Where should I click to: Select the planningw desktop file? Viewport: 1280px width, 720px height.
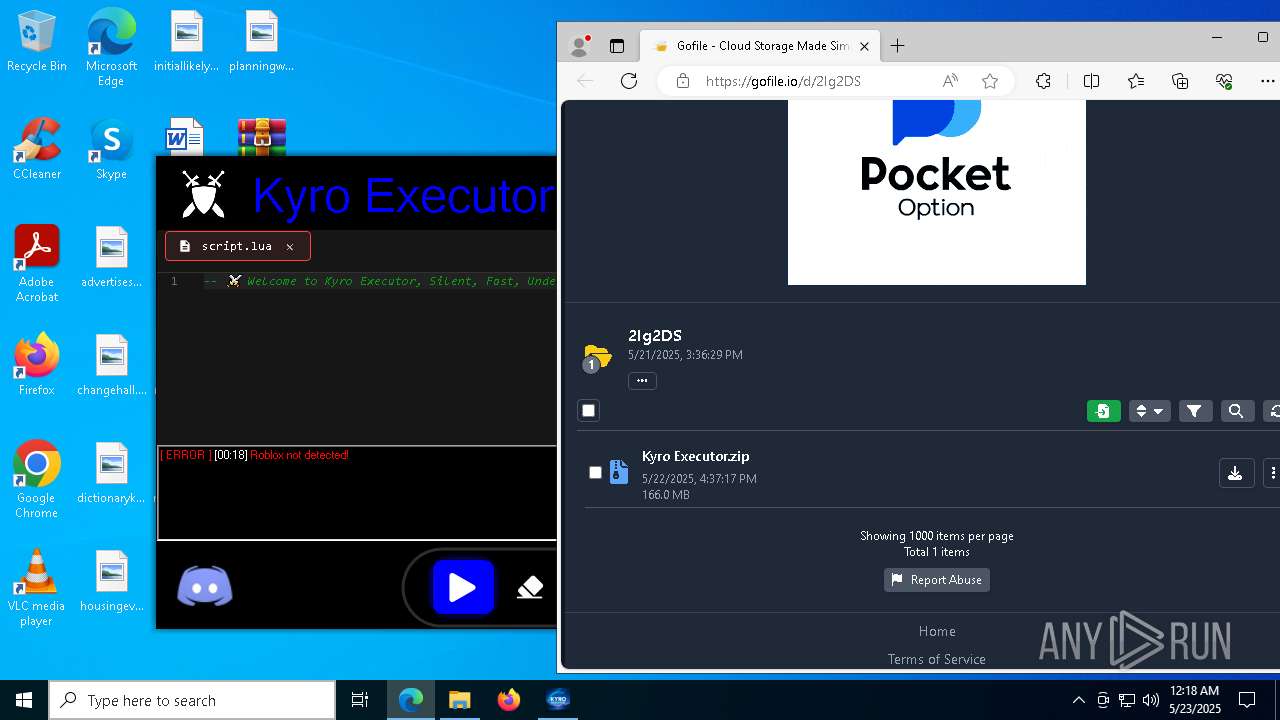click(x=261, y=42)
